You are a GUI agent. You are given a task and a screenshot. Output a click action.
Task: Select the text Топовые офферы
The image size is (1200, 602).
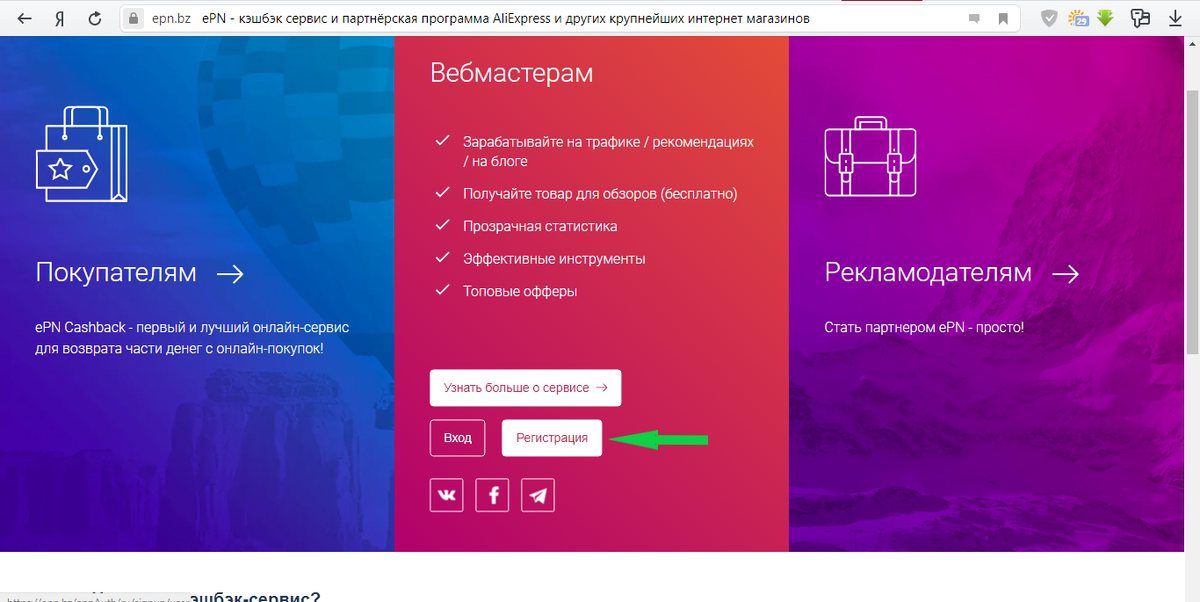click(x=520, y=292)
